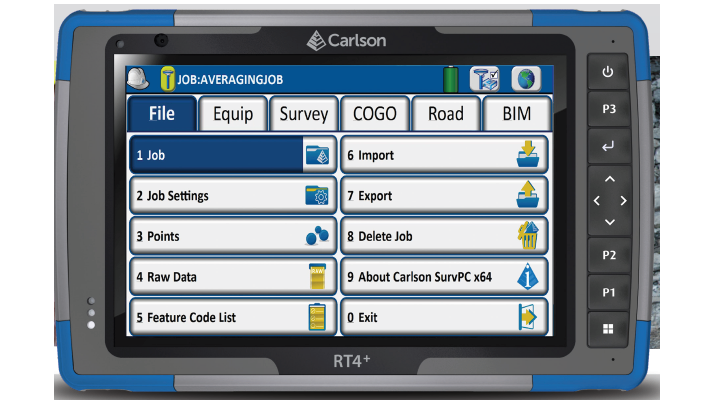Viewport: 712px width, 401px height.
Task: Tap the hardware up arrow key
Action: click(x=610, y=179)
